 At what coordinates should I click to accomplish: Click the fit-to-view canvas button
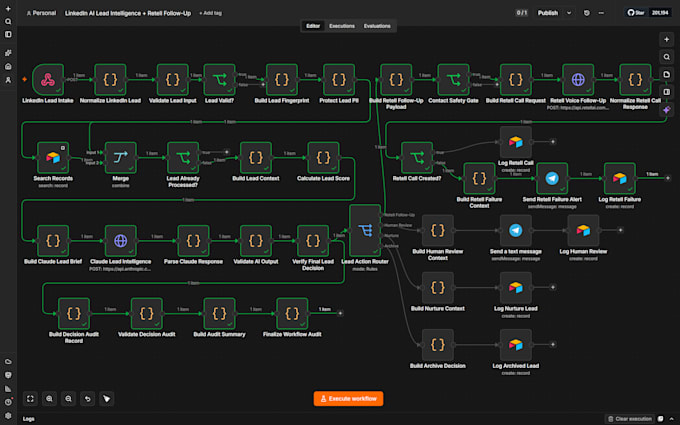(x=30, y=399)
